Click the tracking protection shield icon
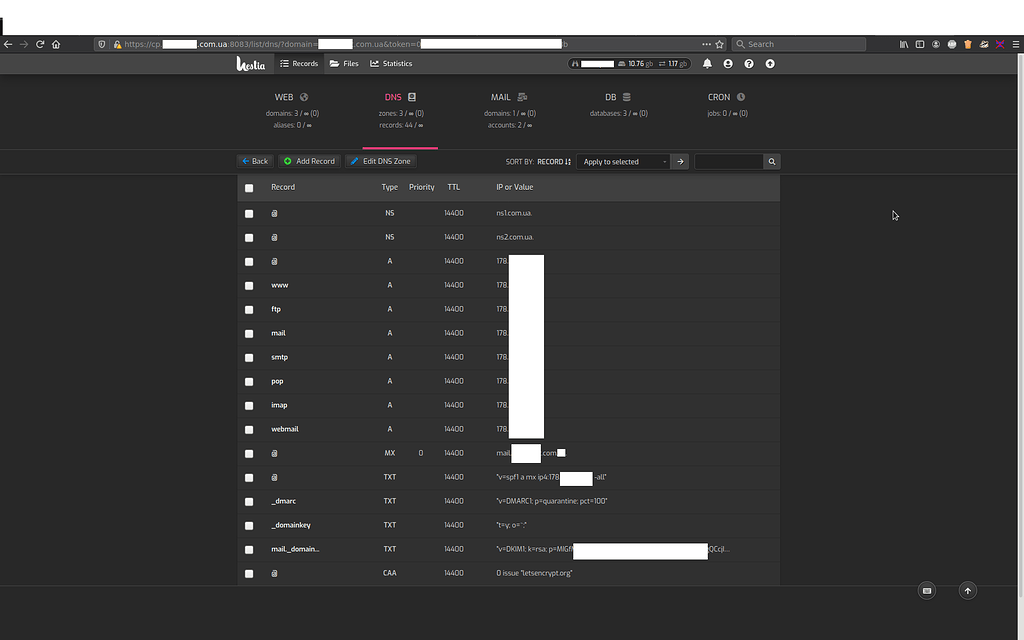This screenshot has width=1024, height=640. pyautogui.click(x=101, y=44)
